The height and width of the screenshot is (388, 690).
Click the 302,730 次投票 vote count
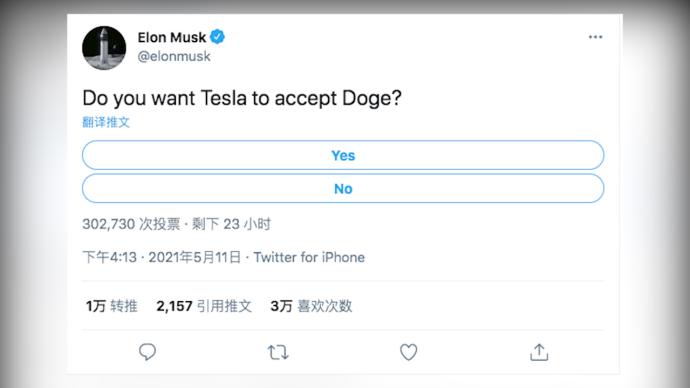point(131,224)
